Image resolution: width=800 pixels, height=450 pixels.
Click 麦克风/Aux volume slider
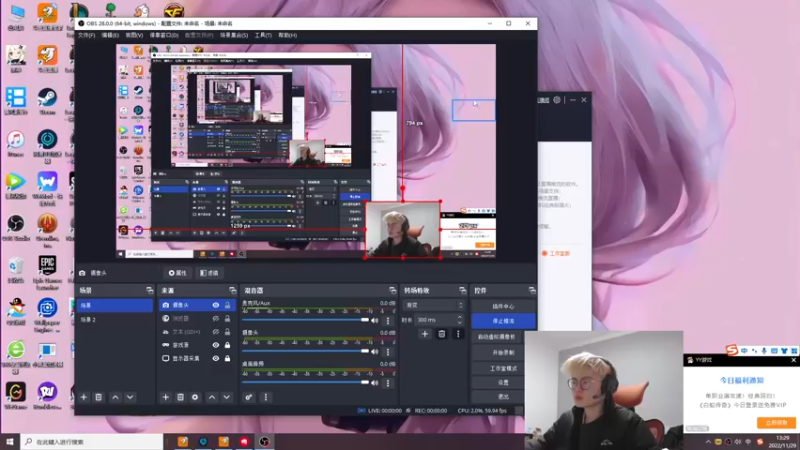tap(305, 320)
